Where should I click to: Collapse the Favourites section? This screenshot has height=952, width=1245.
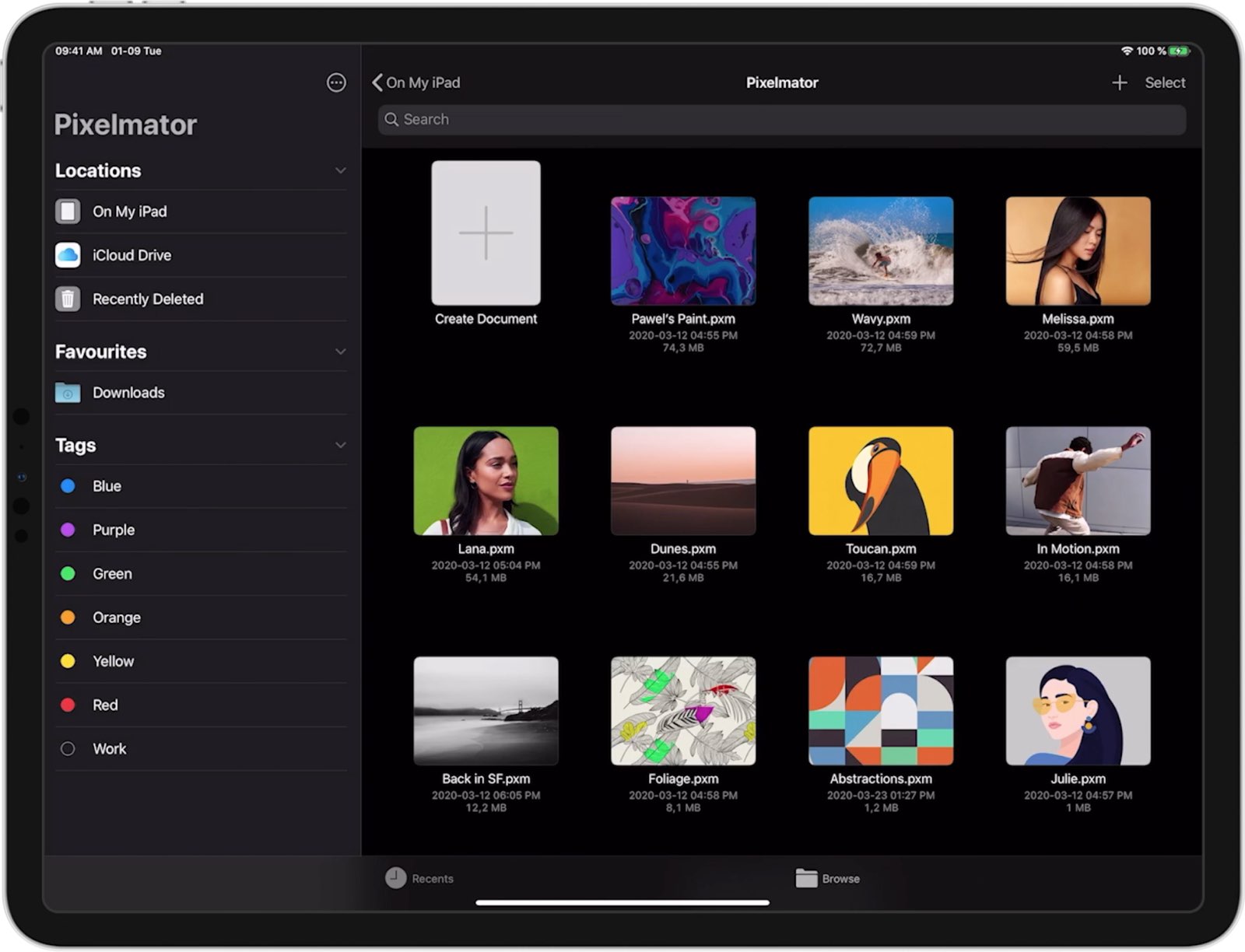340,352
